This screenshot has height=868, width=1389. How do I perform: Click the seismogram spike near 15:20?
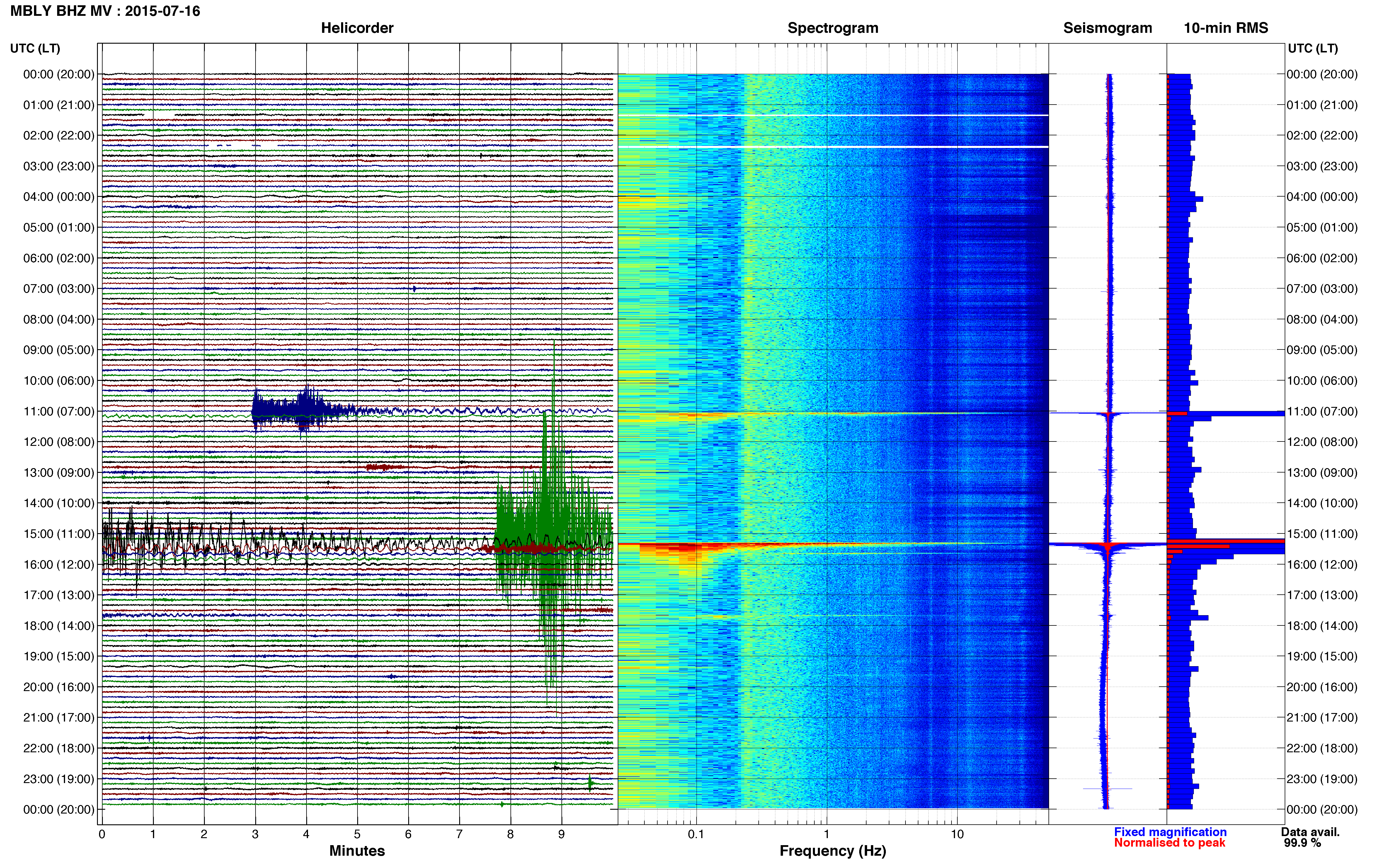tap(1108, 544)
